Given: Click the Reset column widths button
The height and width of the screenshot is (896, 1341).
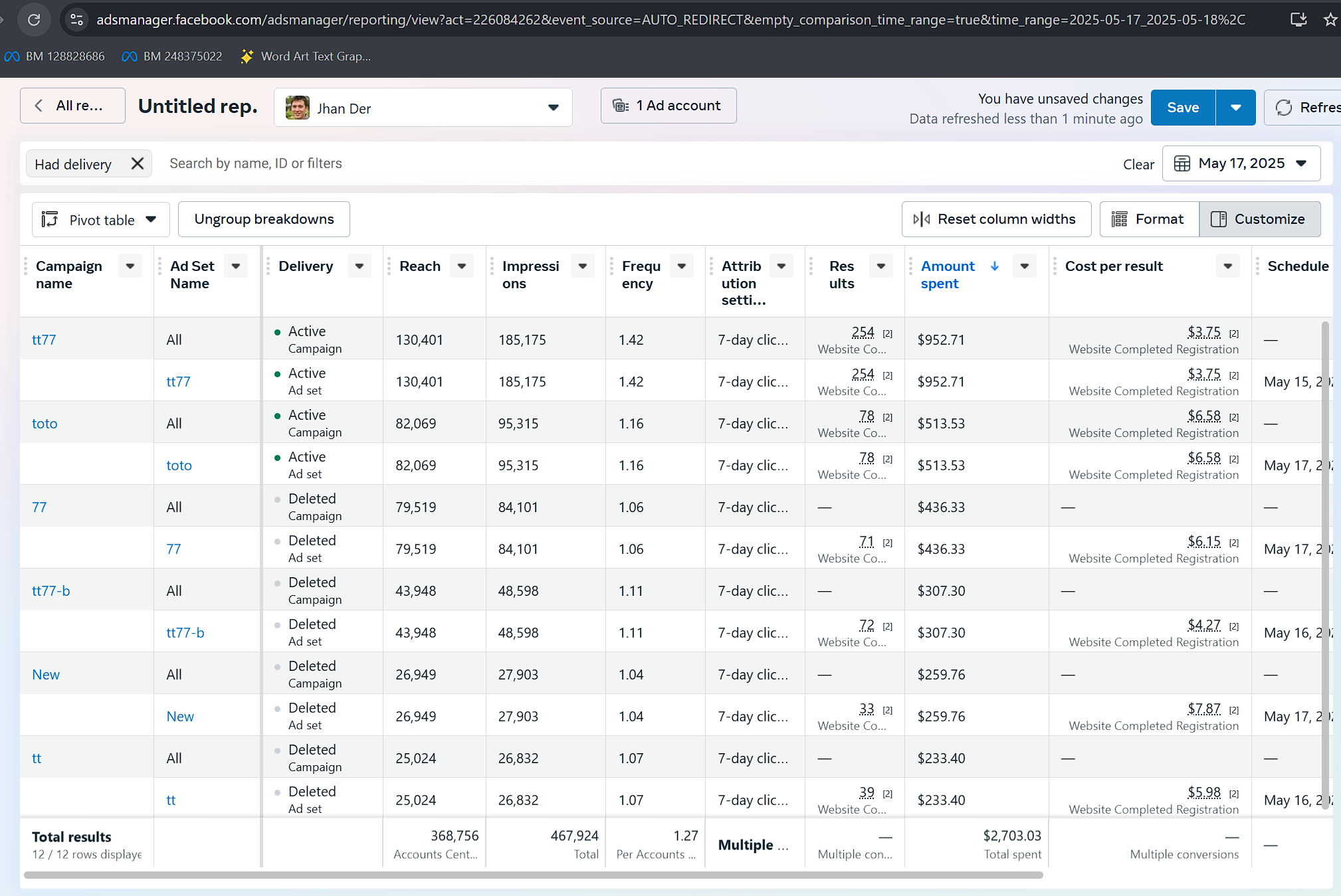Looking at the screenshot, I should (995, 219).
